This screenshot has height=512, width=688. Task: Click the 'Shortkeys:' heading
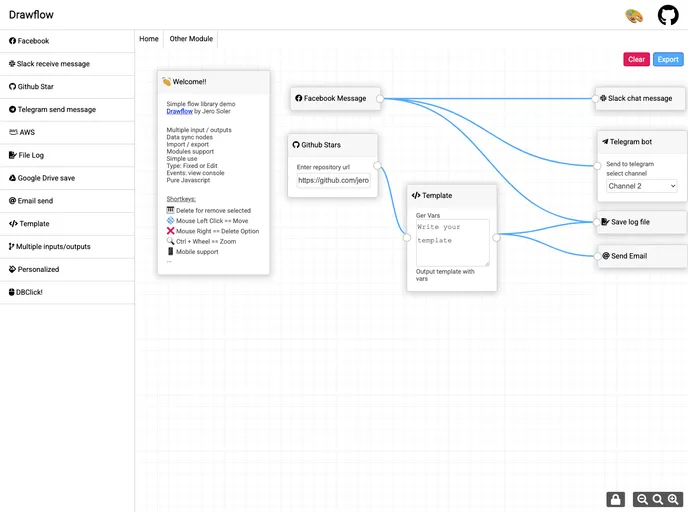click(x=181, y=199)
